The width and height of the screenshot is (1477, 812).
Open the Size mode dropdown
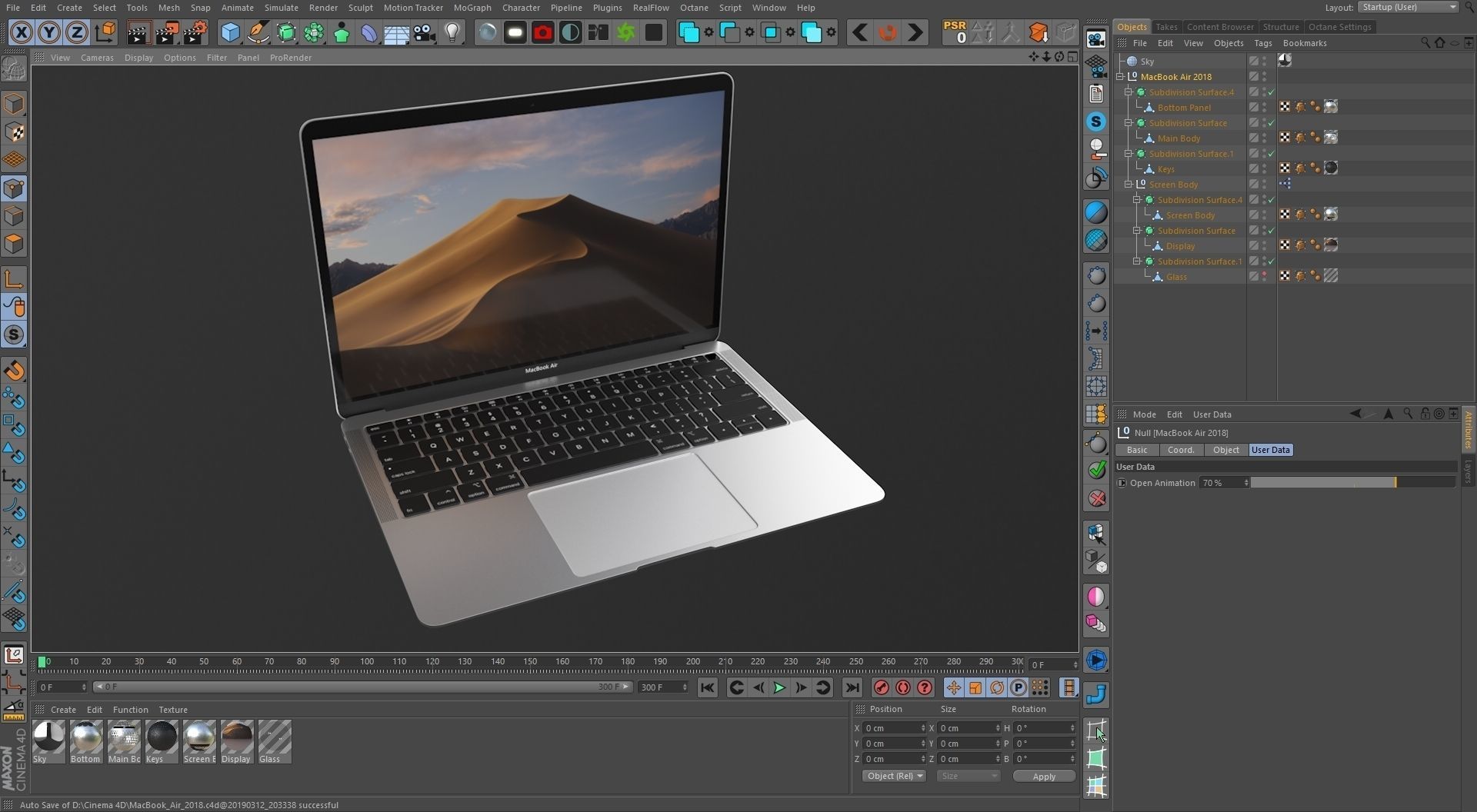(968, 776)
